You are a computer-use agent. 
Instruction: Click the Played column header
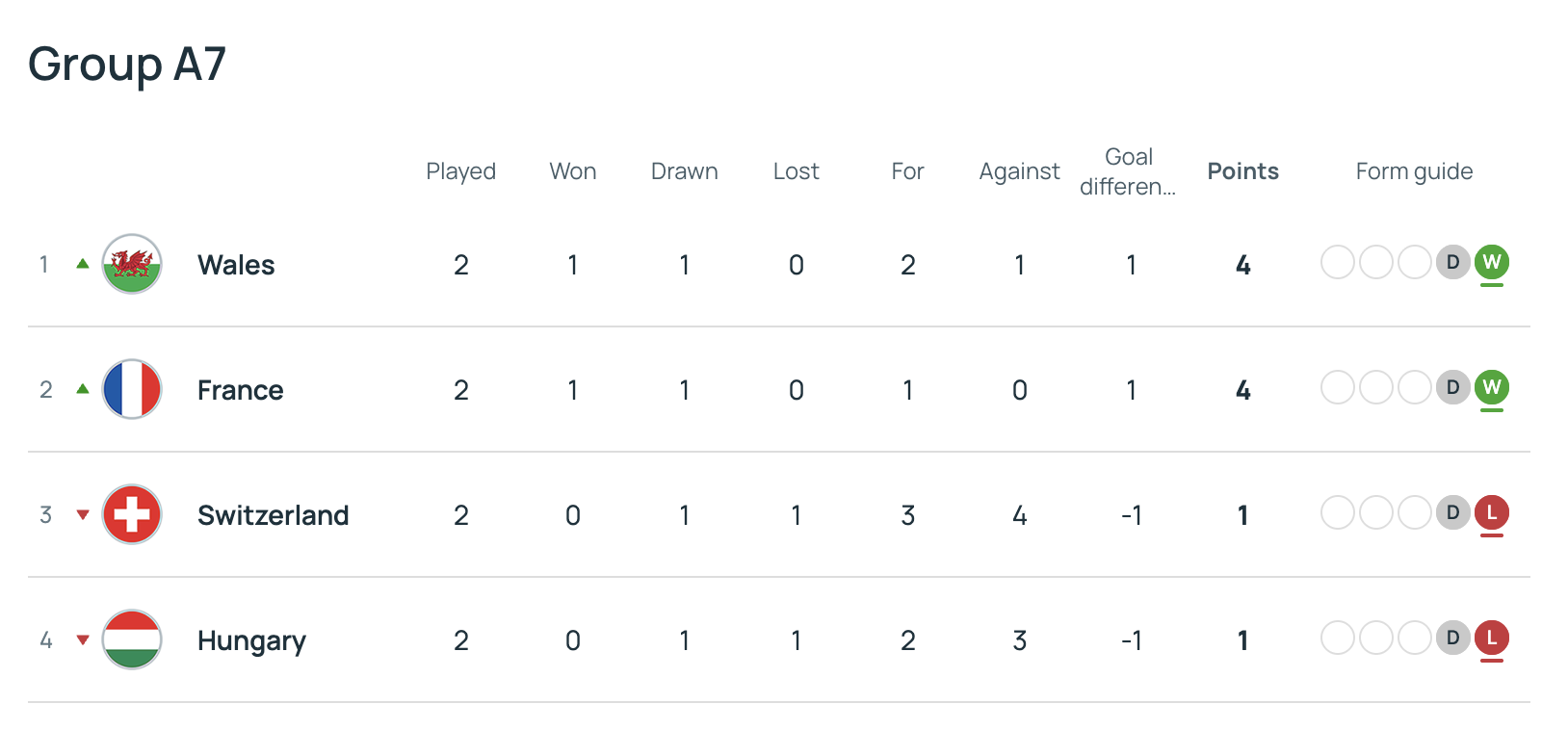(x=460, y=171)
